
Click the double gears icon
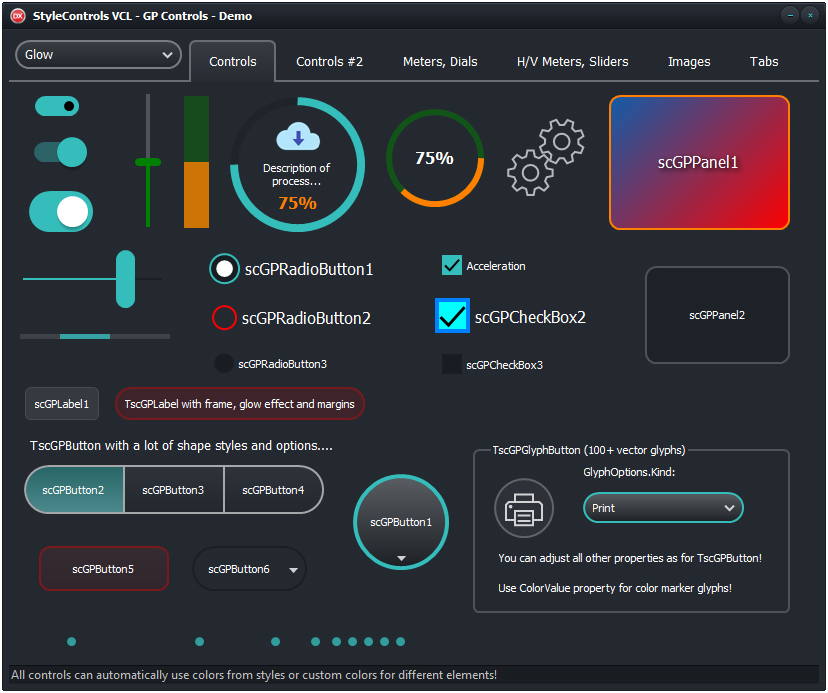545,157
